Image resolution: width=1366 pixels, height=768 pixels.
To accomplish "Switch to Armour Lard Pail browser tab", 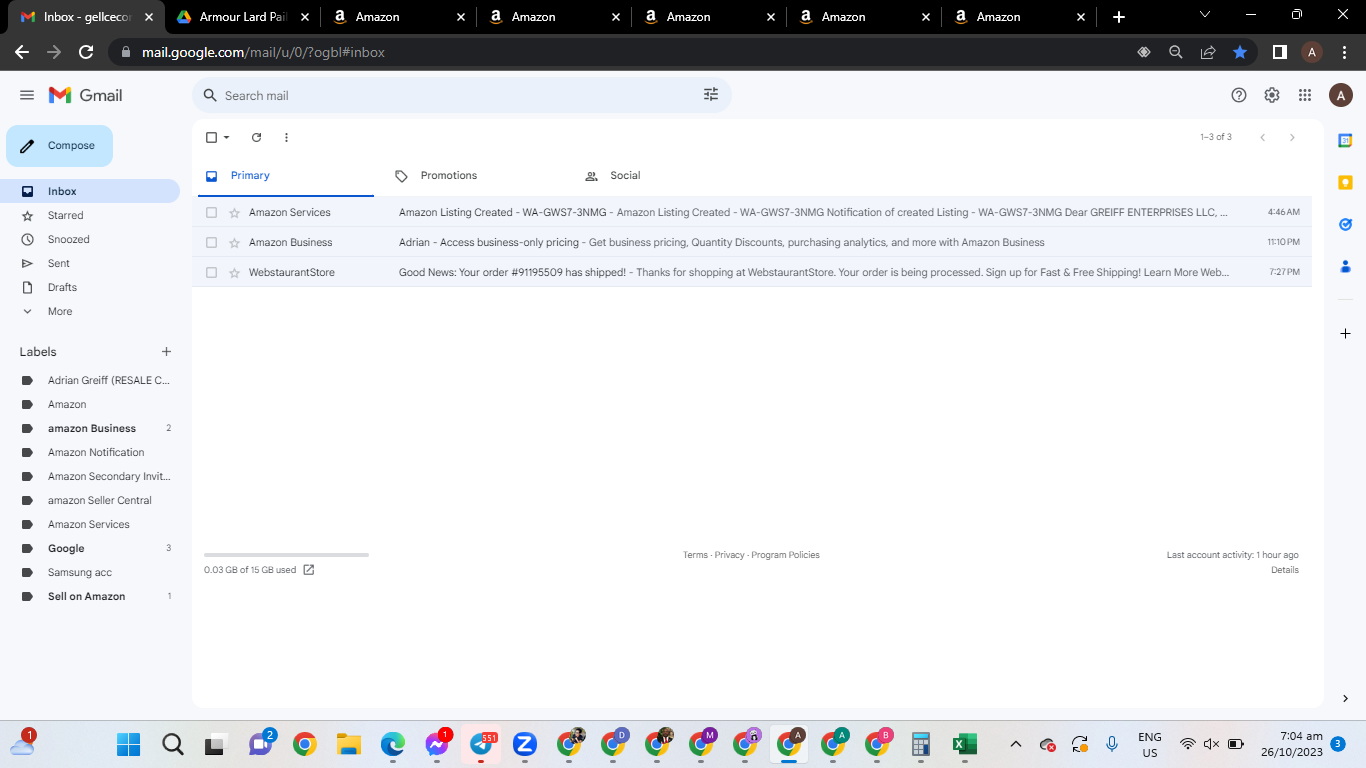I will click(x=243, y=17).
